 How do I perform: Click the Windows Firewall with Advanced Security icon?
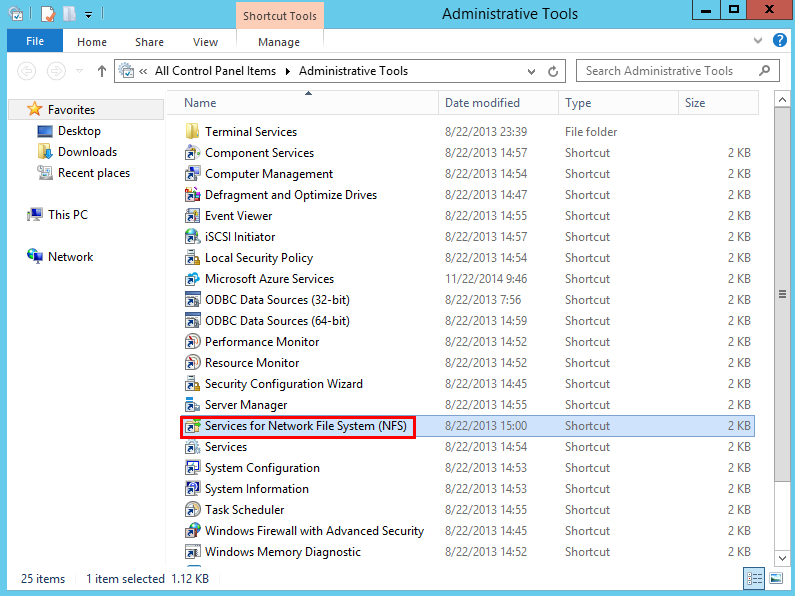click(192, 531)
